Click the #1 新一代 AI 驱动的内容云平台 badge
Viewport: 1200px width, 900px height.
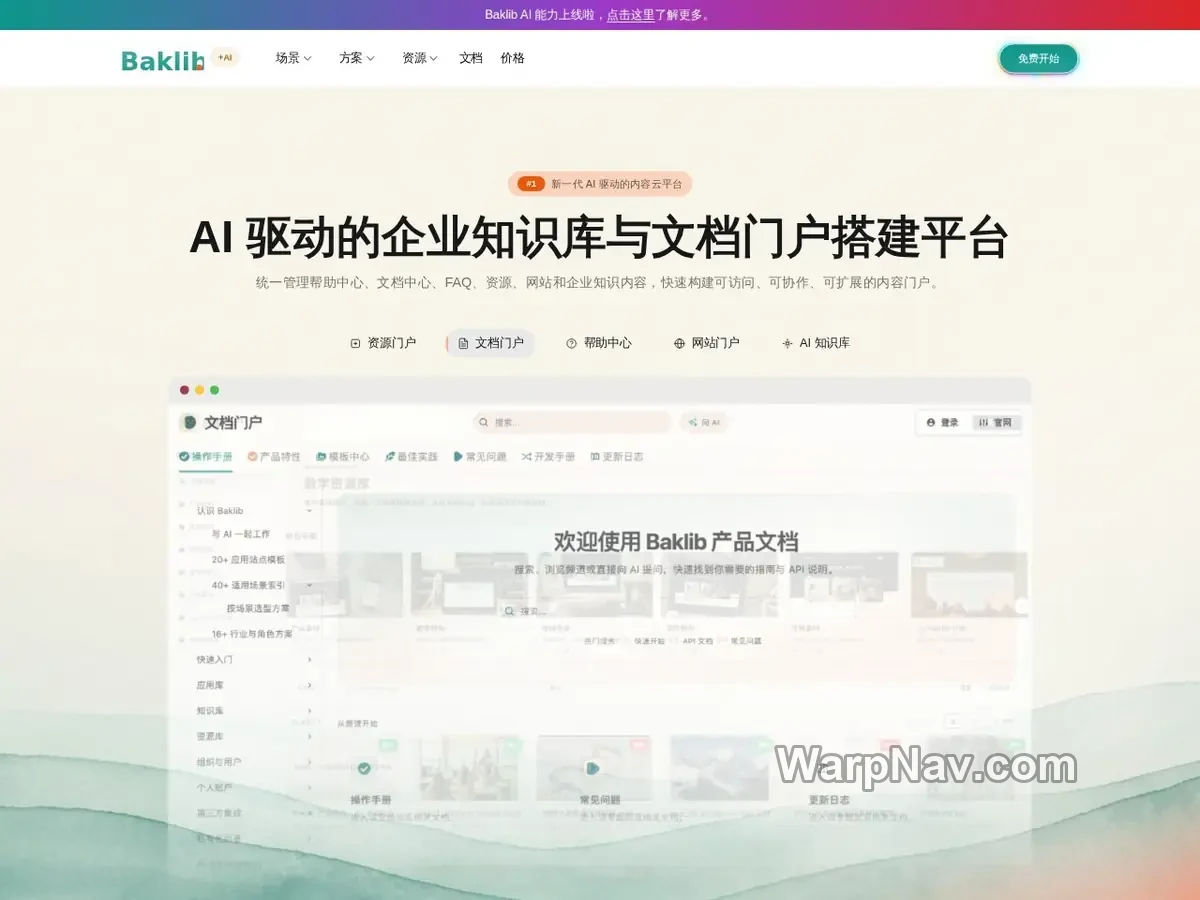coord(600,184)
